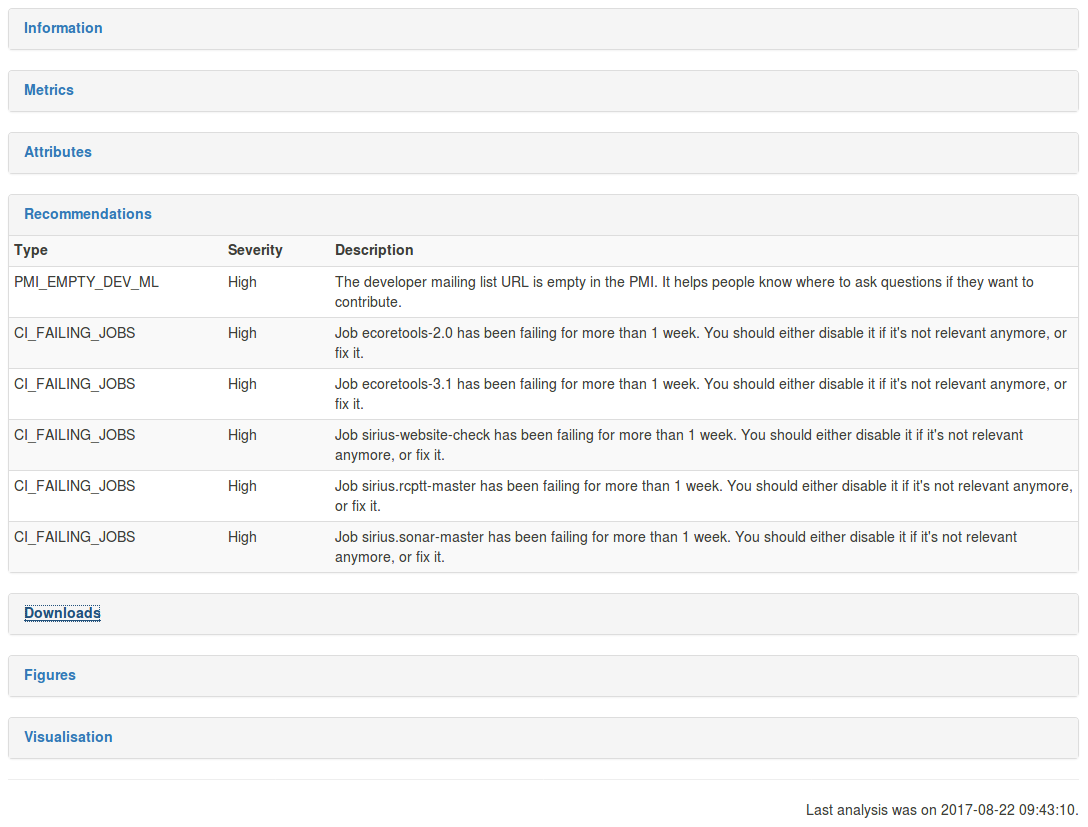Select the PMI_EMPTY_DEV_ML recommendation row
1088x827 pixels.
(86, 282)
